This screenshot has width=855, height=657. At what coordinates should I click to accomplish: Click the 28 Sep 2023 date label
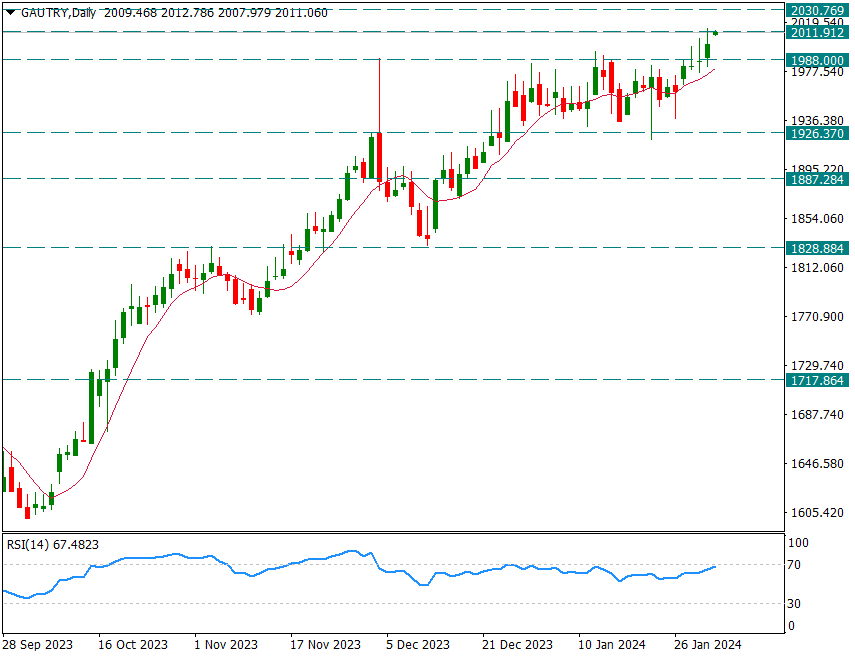pos(37,644)
